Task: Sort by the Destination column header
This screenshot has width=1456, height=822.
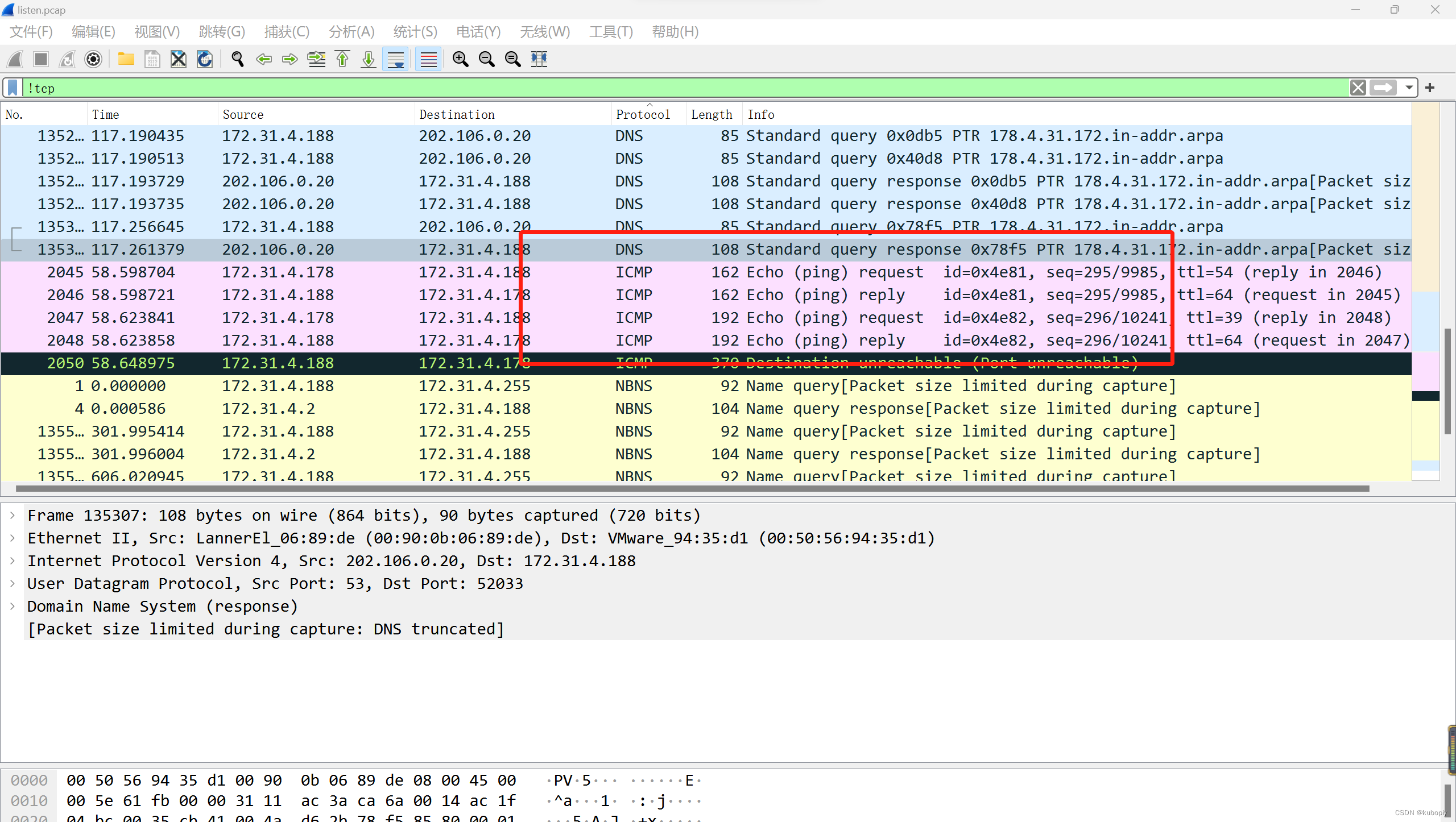Action: click(513, 114)
